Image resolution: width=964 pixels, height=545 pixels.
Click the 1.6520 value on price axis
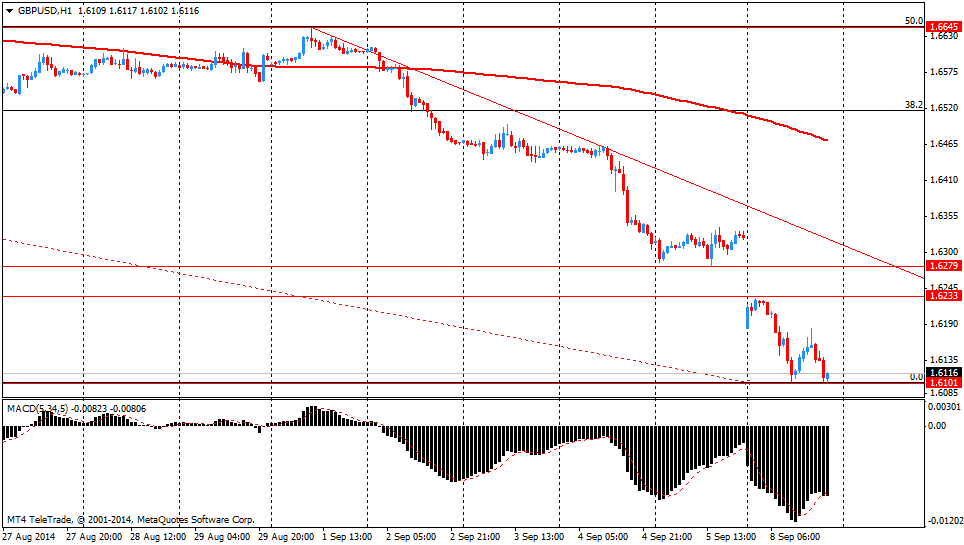click(945, 107)
